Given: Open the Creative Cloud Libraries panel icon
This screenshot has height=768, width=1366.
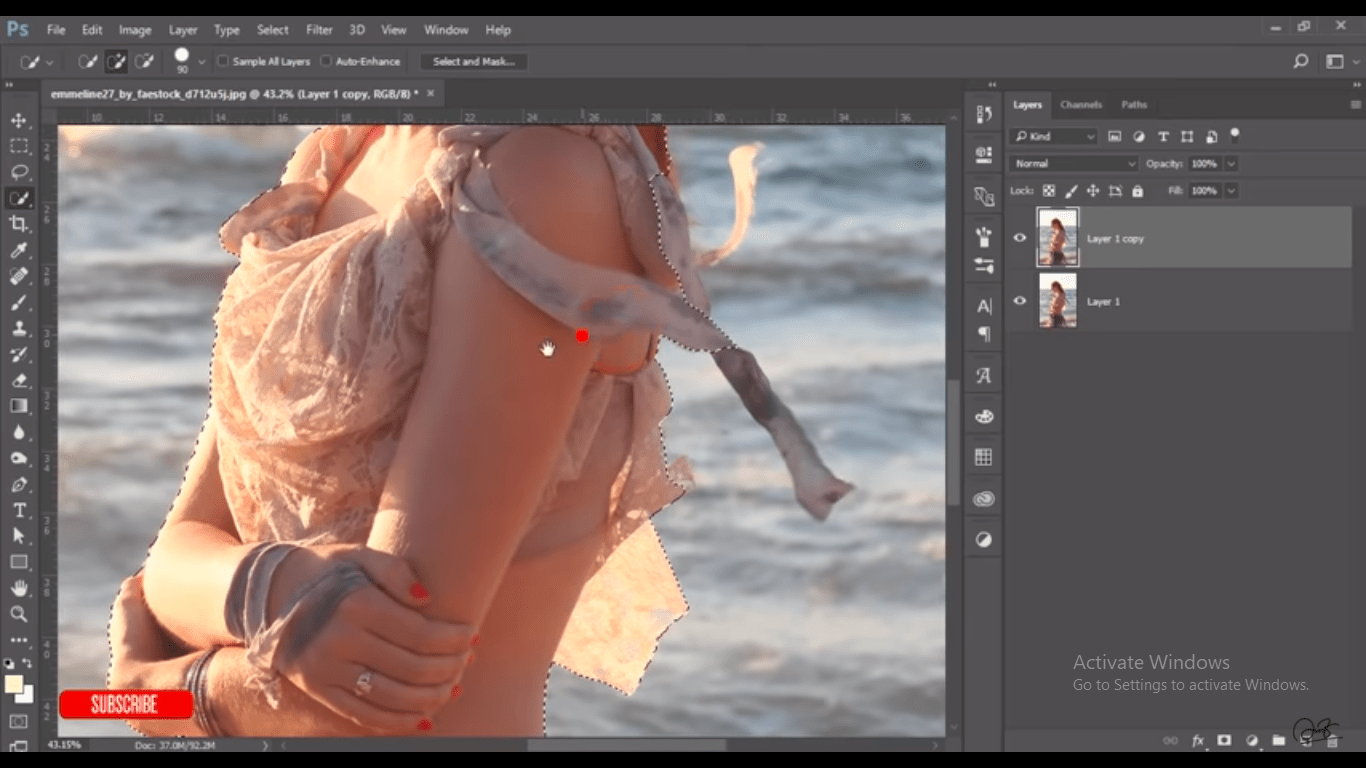Looking at the screenshot, I should [984, 498].
